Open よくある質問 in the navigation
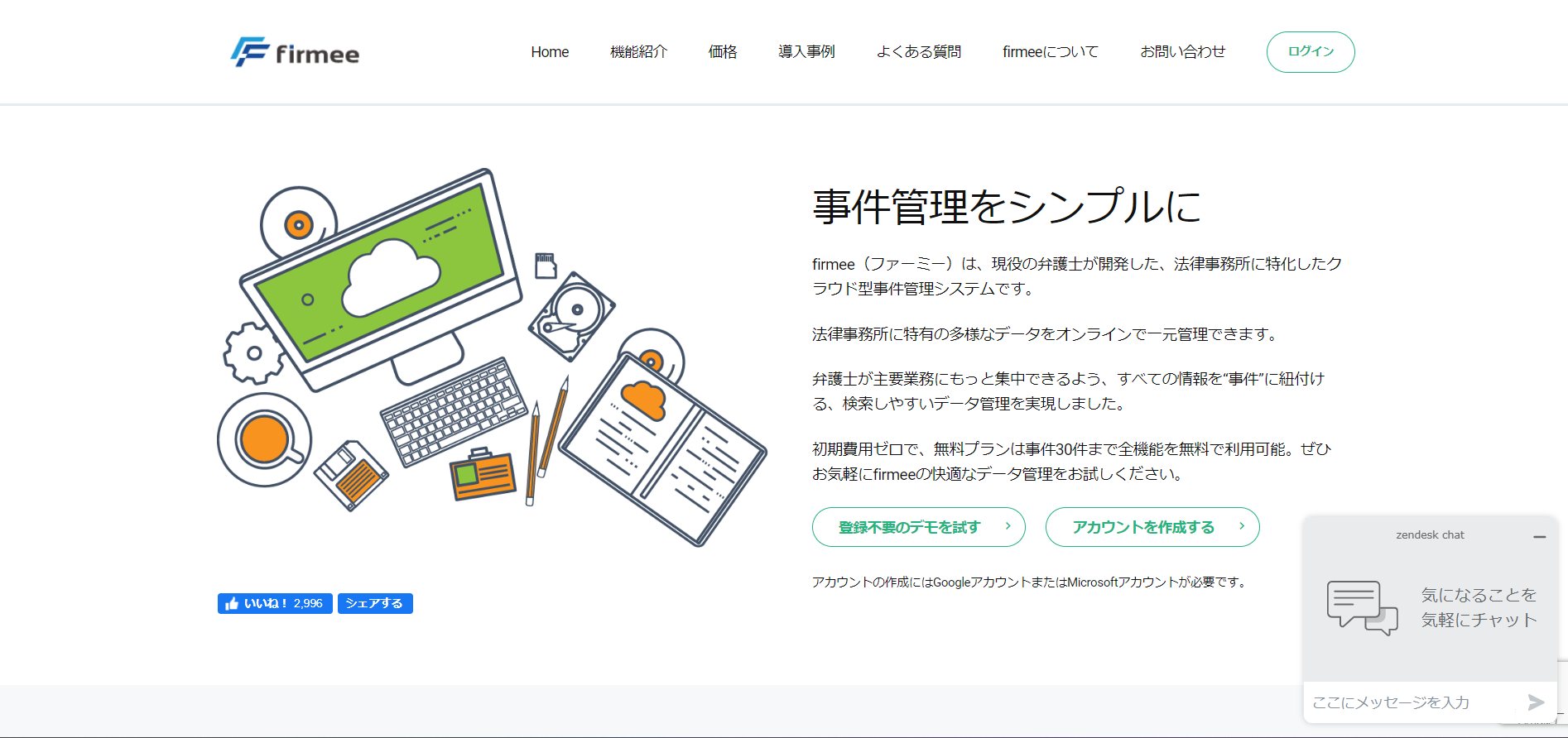Screen dimensions: 1568x738 point(919,52)
